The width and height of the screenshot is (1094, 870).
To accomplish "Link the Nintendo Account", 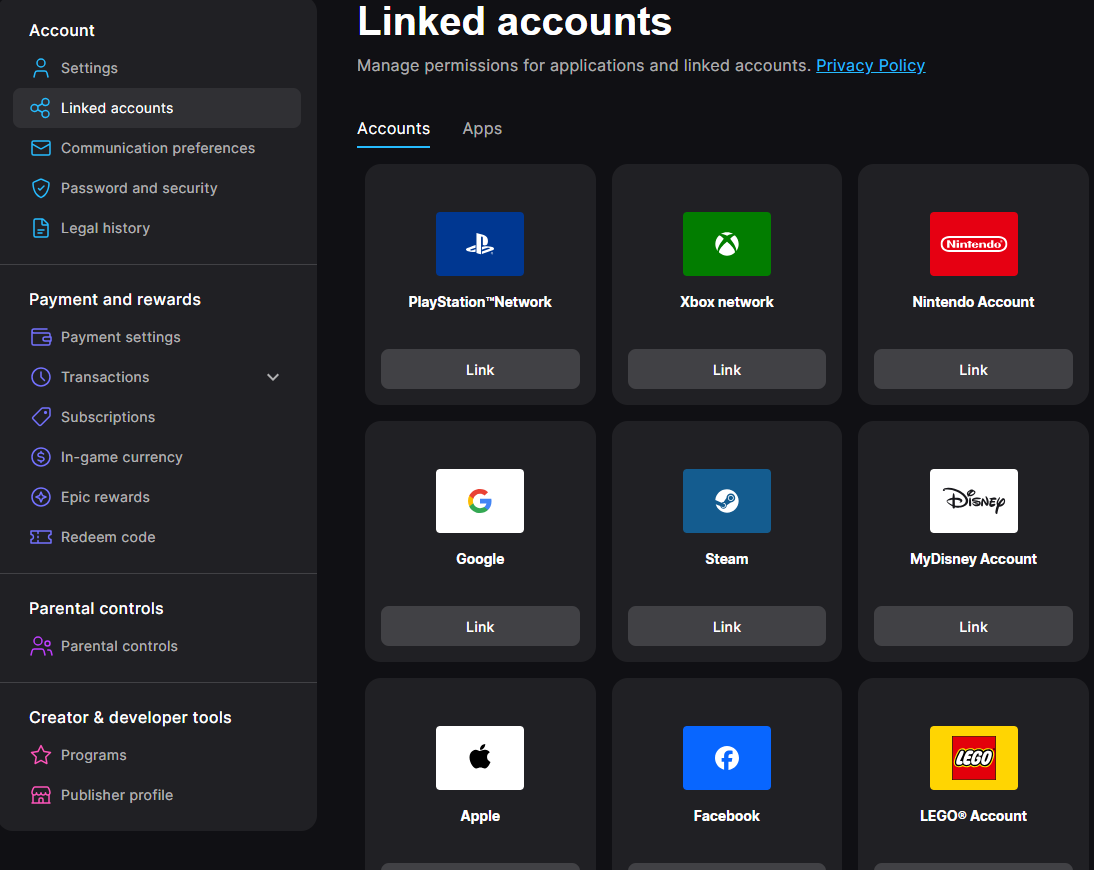I will [973, 369].
